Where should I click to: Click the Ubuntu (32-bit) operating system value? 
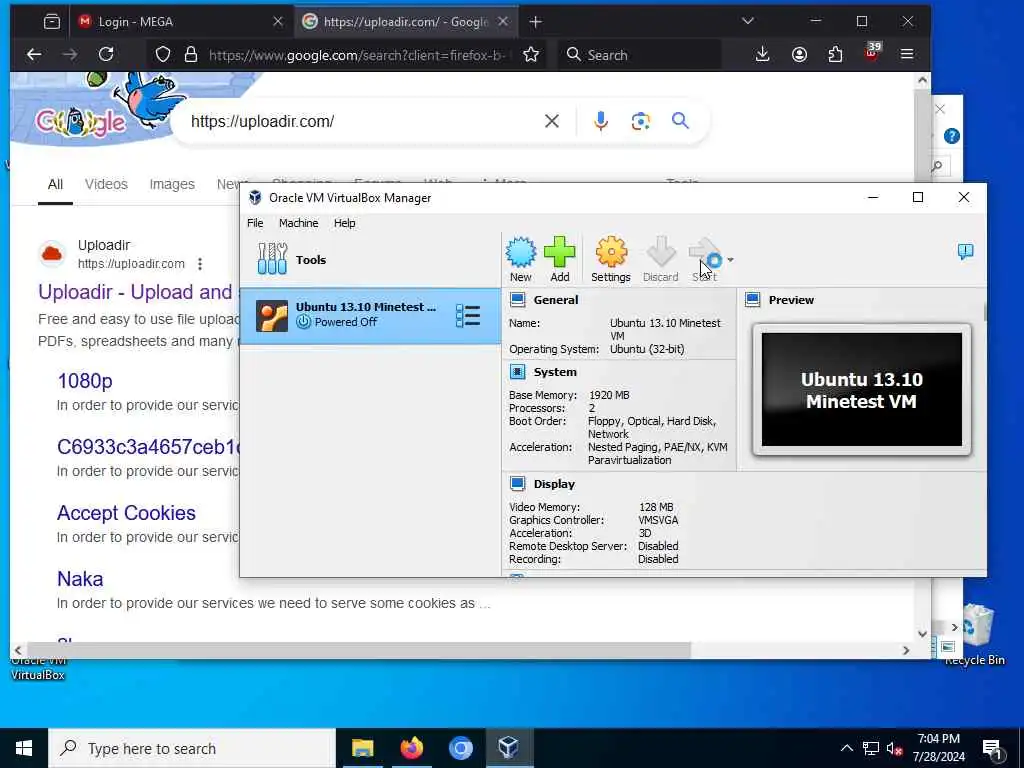[647, 349]
